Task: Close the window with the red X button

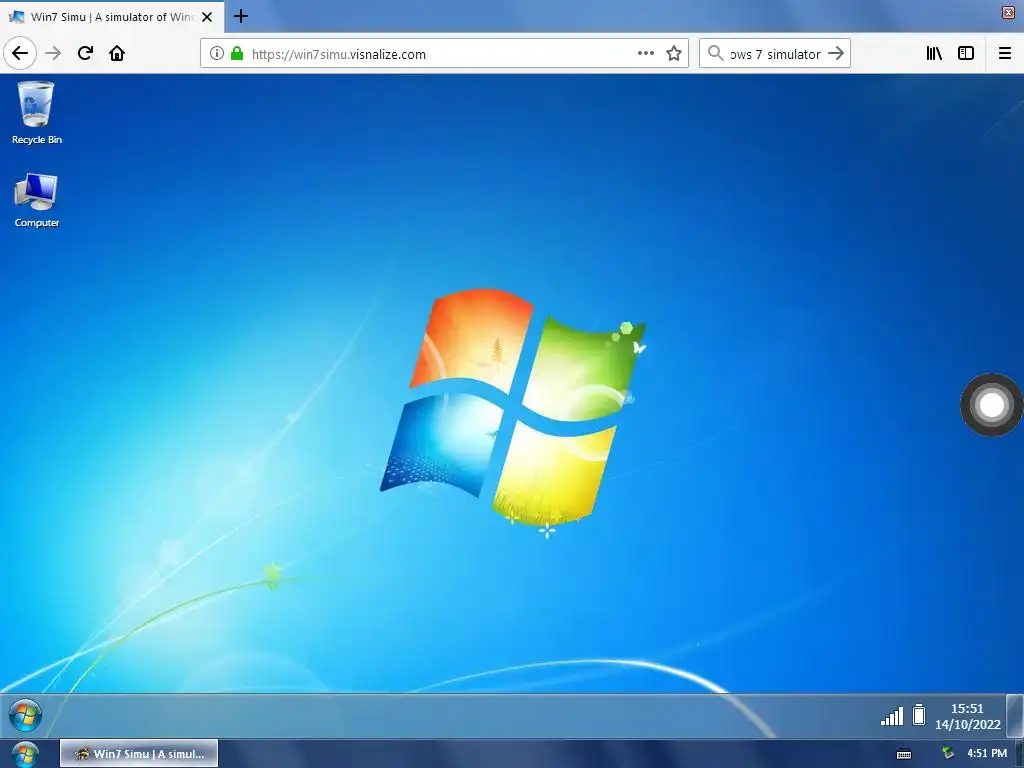Action: [x=1008, y=12]
